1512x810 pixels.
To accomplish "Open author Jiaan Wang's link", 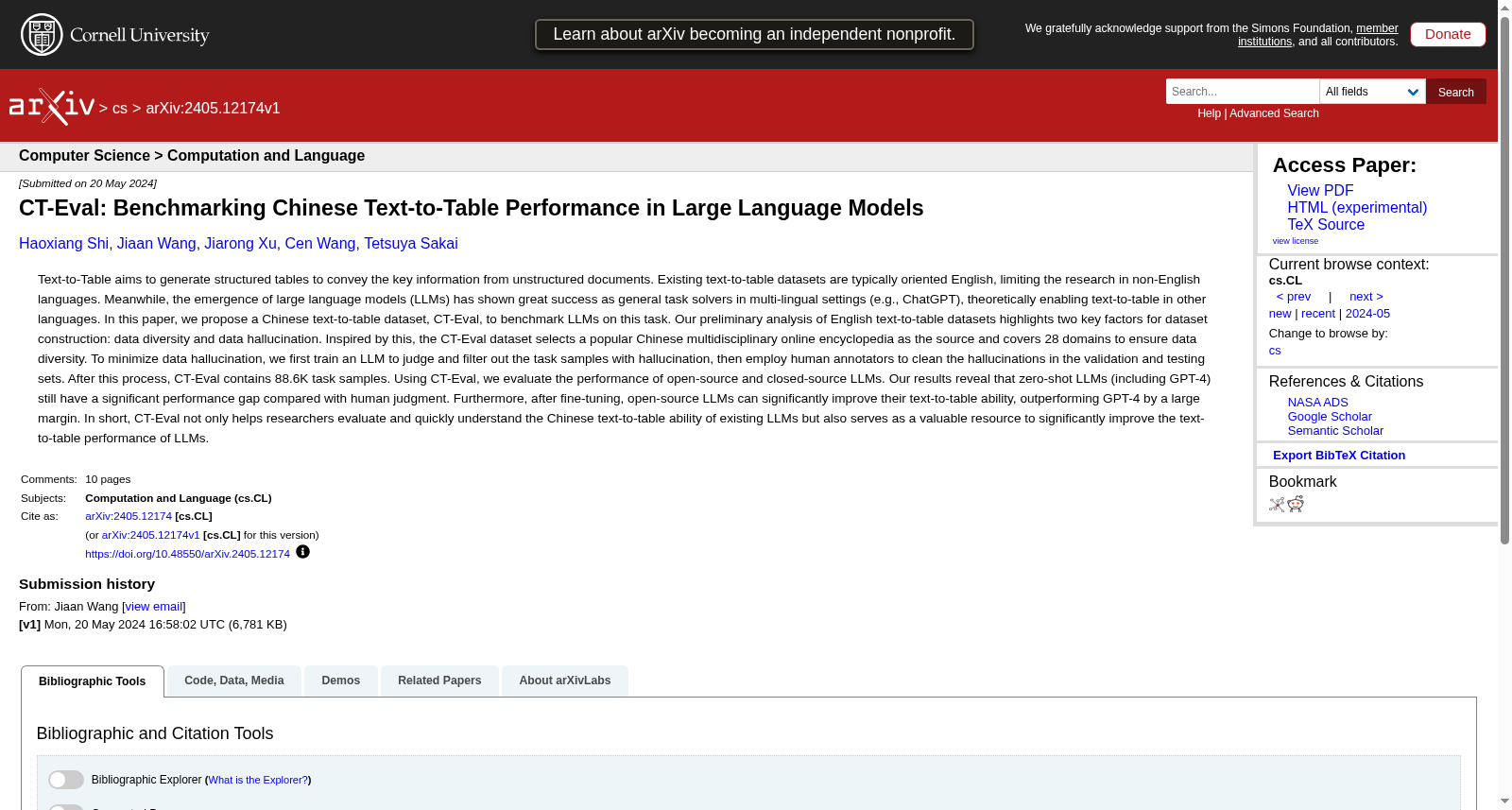I will [157, 244].
